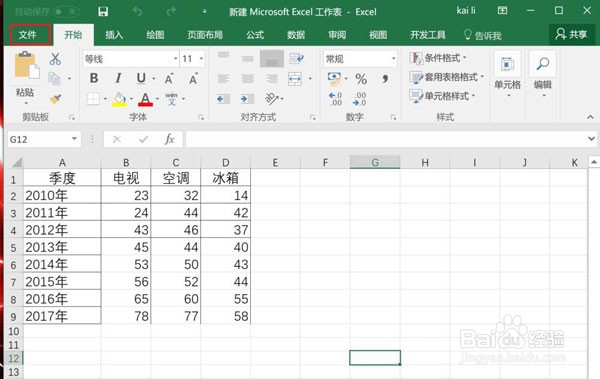600x379 pixels.
Task: Open the Quick Access Toolbar customize dropdown
Action: 205,12
